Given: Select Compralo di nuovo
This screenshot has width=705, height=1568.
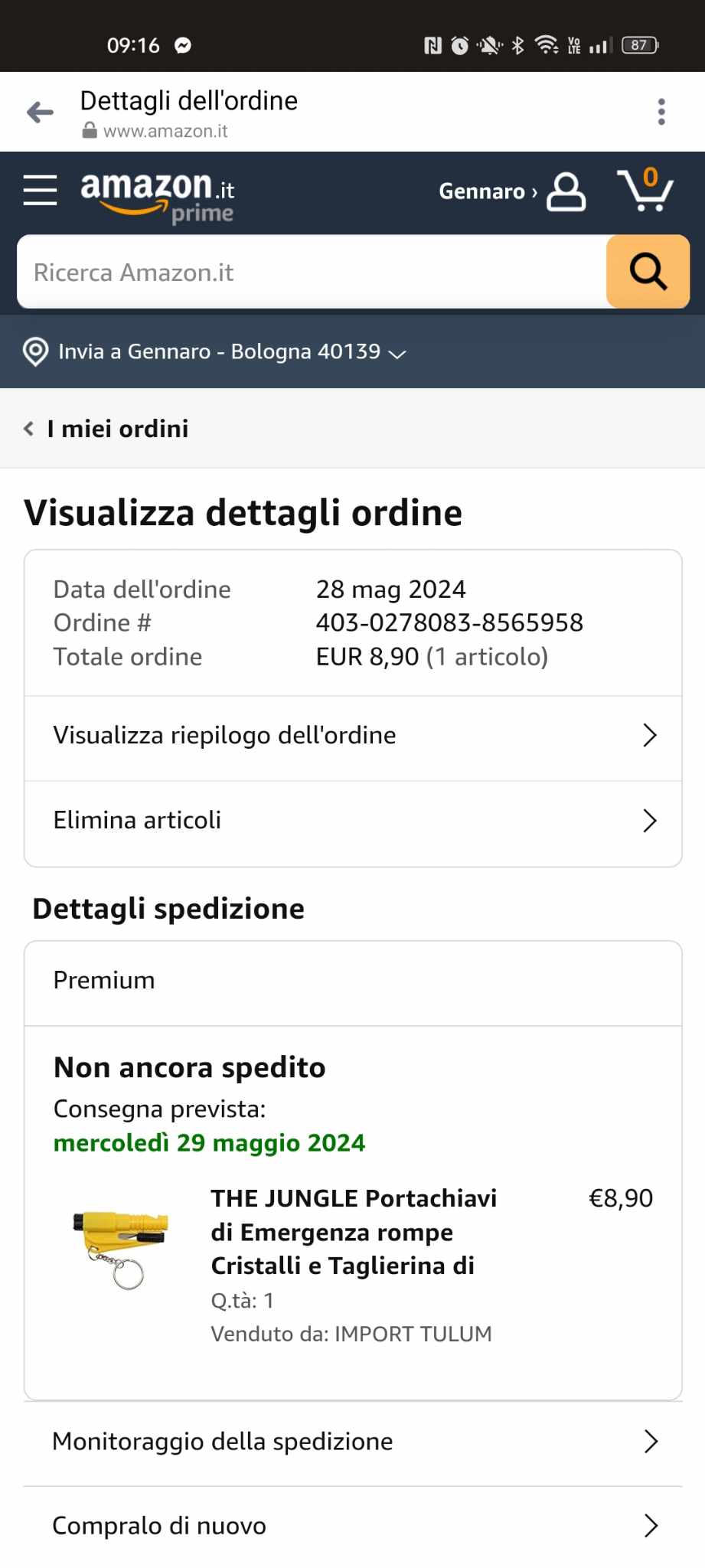Looking at the screenshot, I should [353, 1526].
